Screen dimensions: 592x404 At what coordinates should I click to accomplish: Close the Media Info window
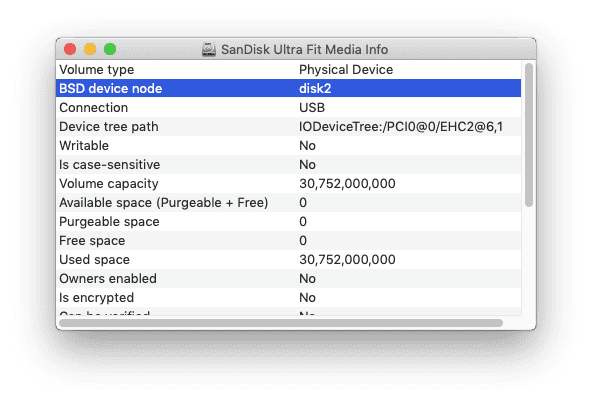(70, 49)
